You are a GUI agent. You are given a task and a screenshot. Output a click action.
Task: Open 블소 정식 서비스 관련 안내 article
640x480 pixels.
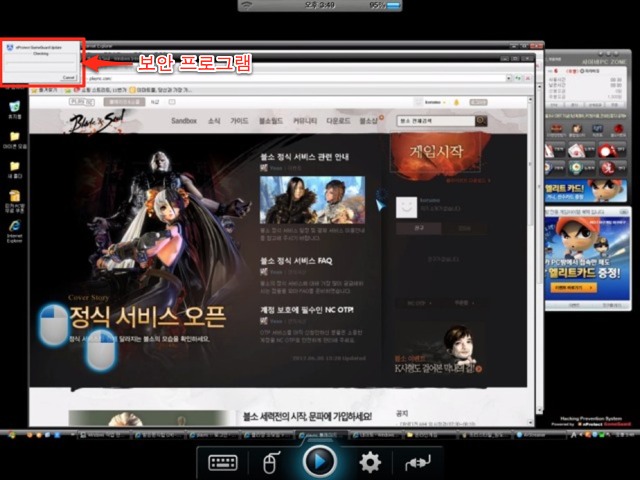[x=305, y=157]
